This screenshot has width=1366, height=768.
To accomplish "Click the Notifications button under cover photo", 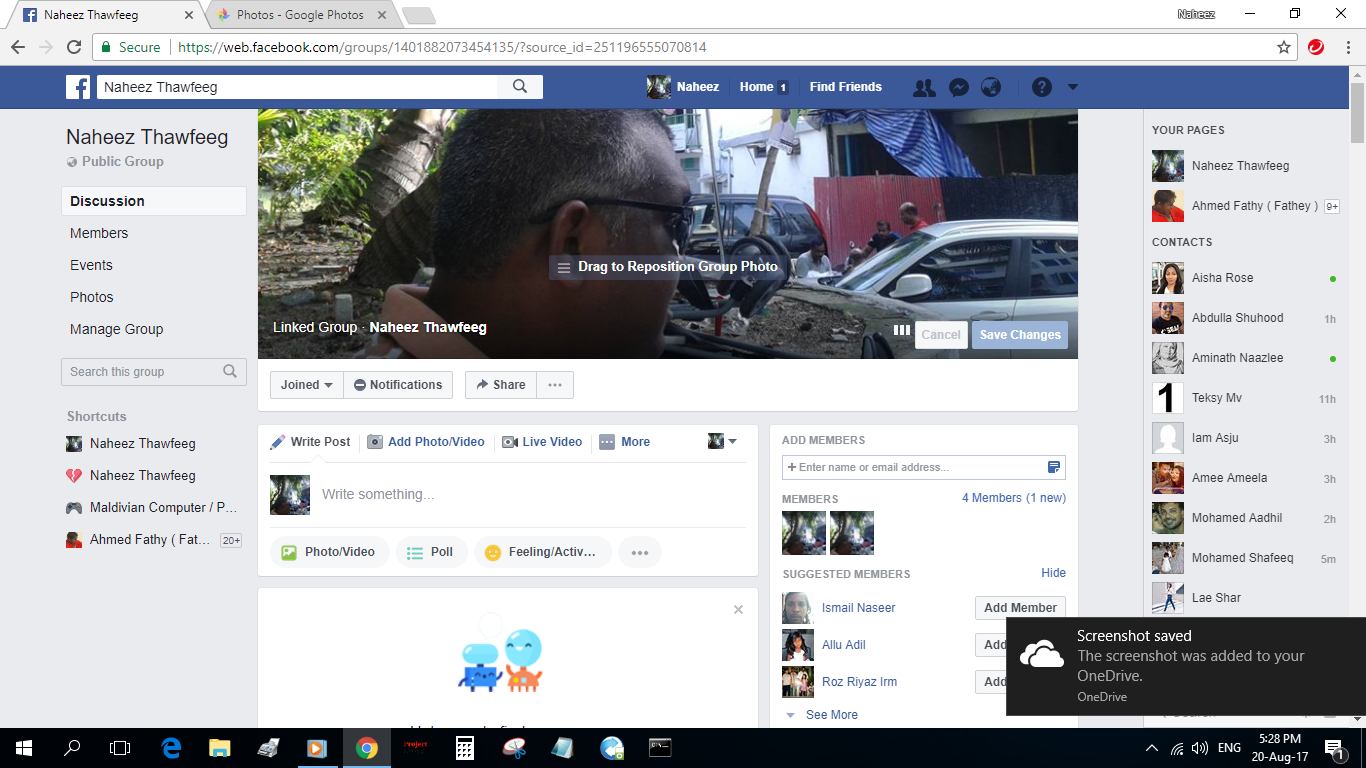I will pyautogui.click(x=398, y=385).
